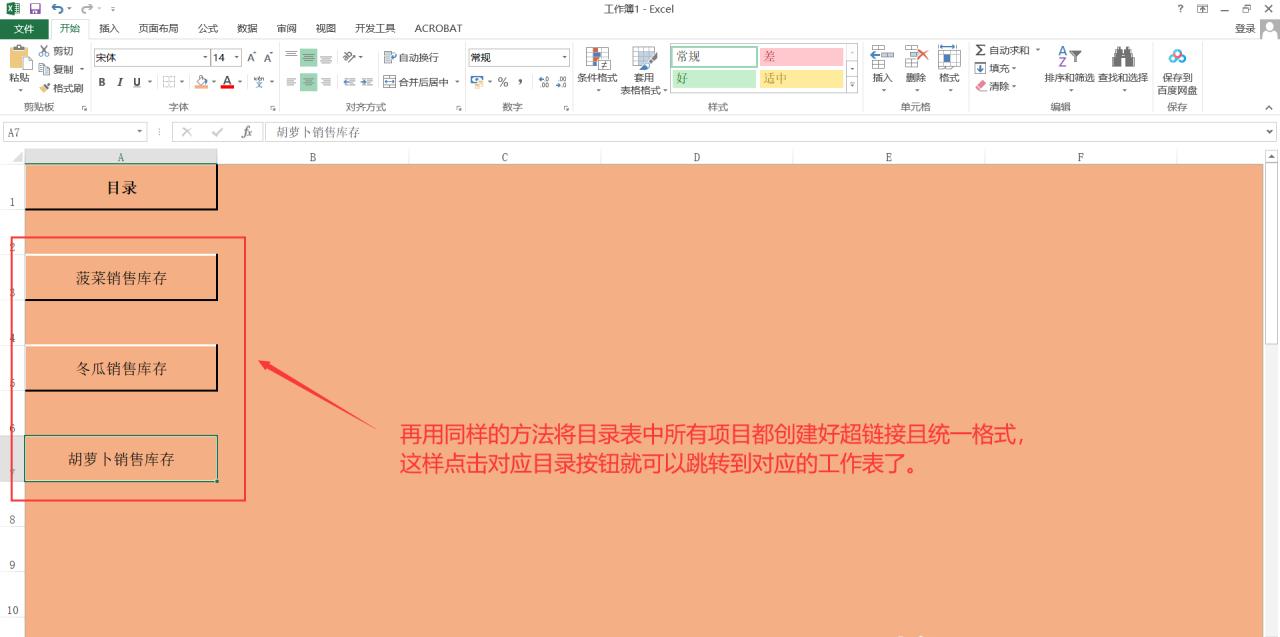Expand the Name Box dropdown arrow
This screenshot has width=1280, height=637.
(x=140, y=132)
